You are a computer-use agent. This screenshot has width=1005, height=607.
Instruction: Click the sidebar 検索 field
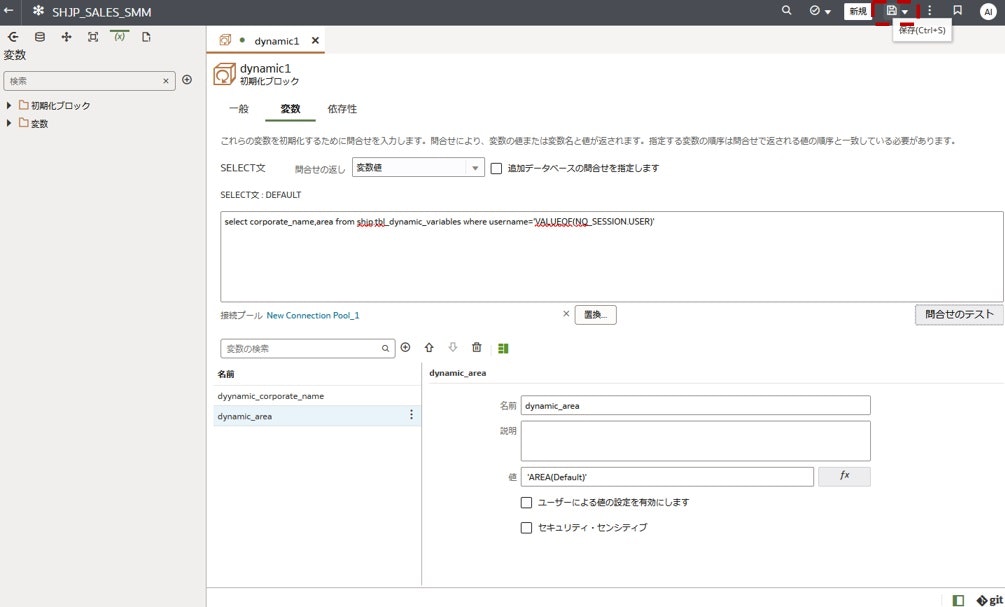pyautogui.click(x=90, y=81)
